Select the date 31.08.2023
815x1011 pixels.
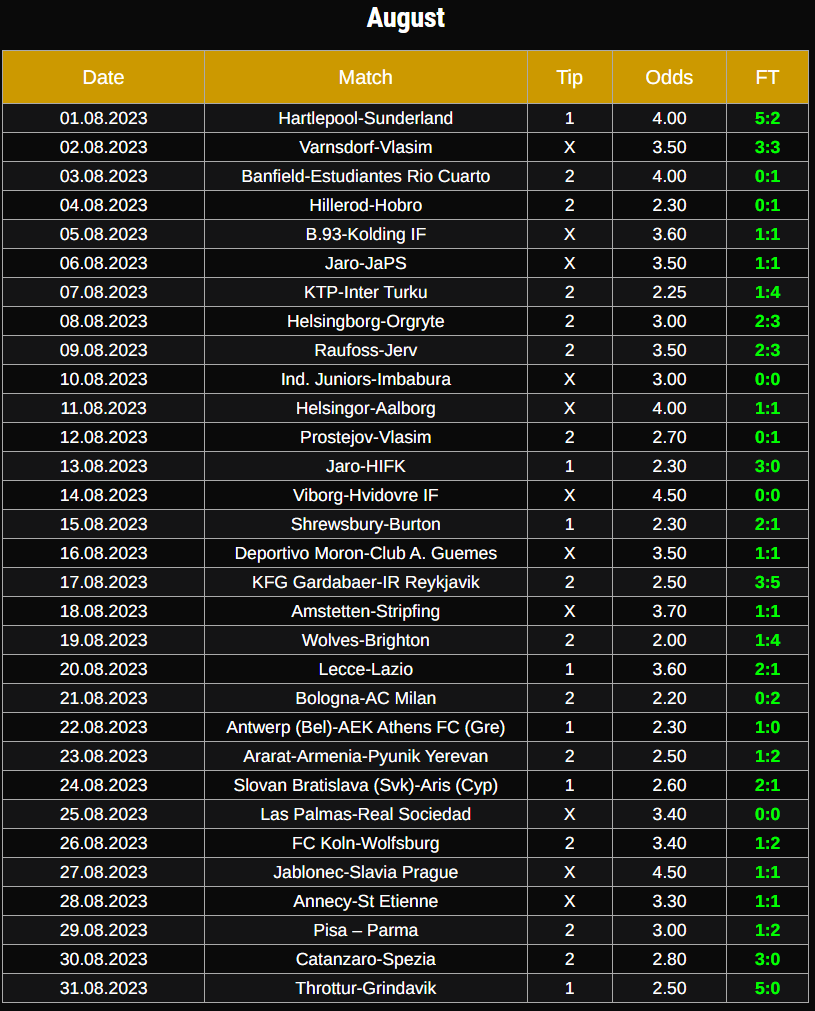pos(103,988)
